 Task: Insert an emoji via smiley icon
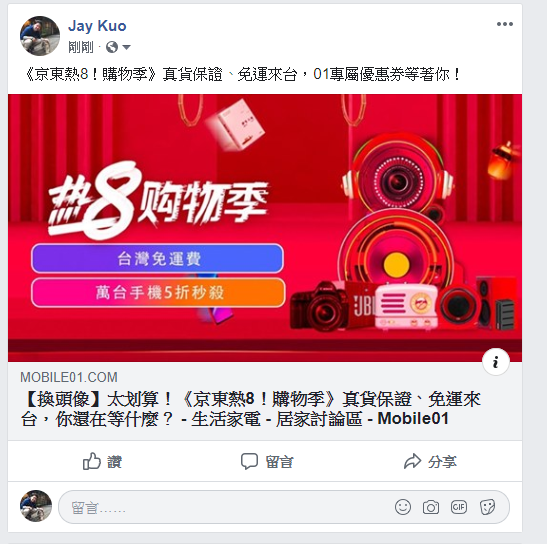[403, 507]
